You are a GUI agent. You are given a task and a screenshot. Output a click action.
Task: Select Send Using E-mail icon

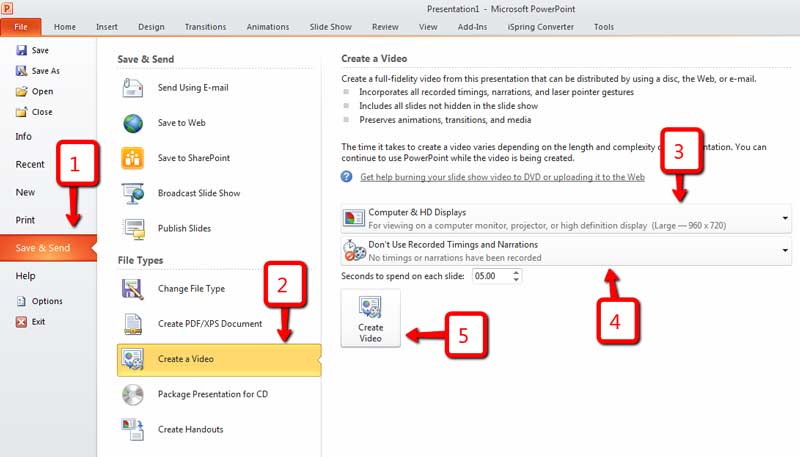[x=134, y=88]
